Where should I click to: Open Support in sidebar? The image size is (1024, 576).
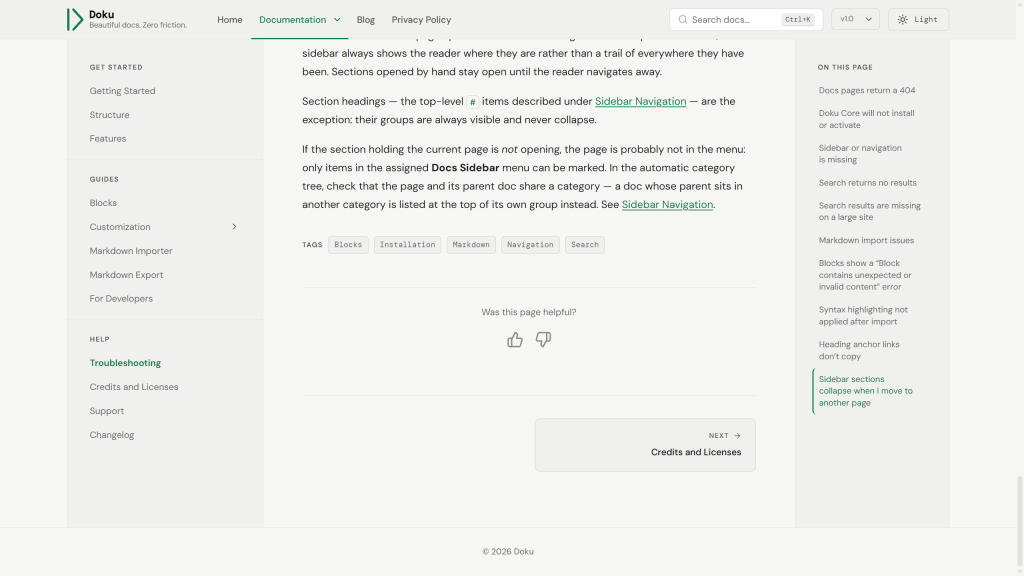coord(106,411)
